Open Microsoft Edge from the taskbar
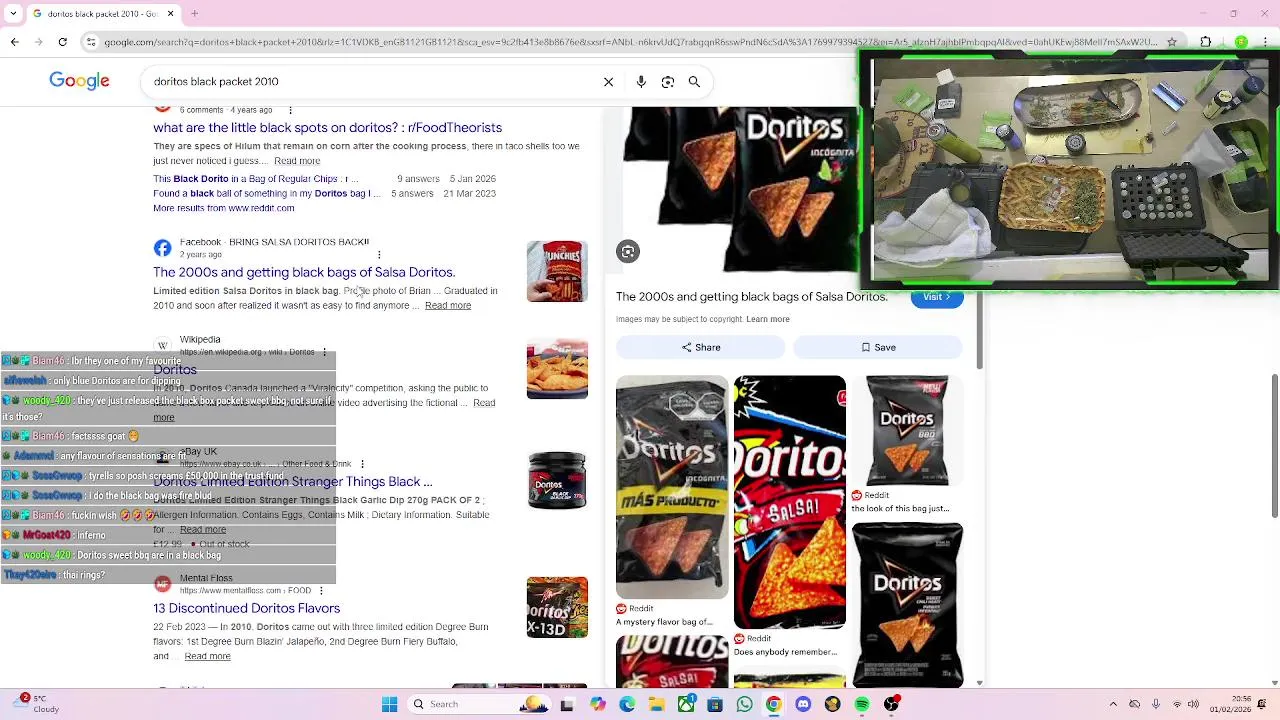1280x720 pixels. tap(626, 704)
